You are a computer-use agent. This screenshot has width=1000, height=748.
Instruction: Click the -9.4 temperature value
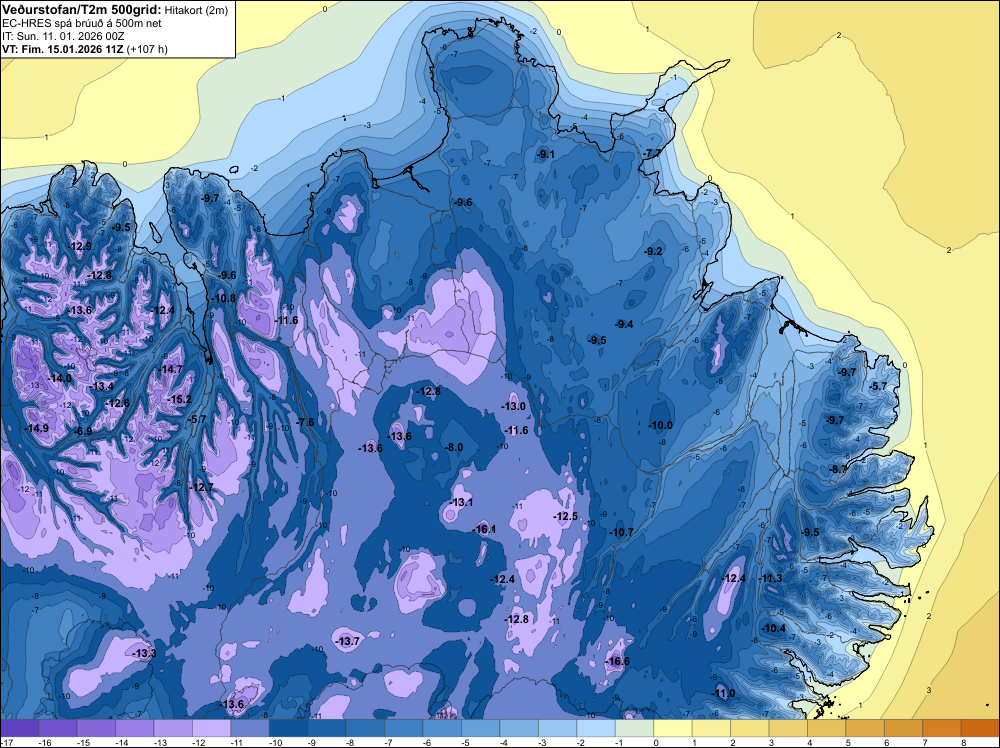(624, 325)
